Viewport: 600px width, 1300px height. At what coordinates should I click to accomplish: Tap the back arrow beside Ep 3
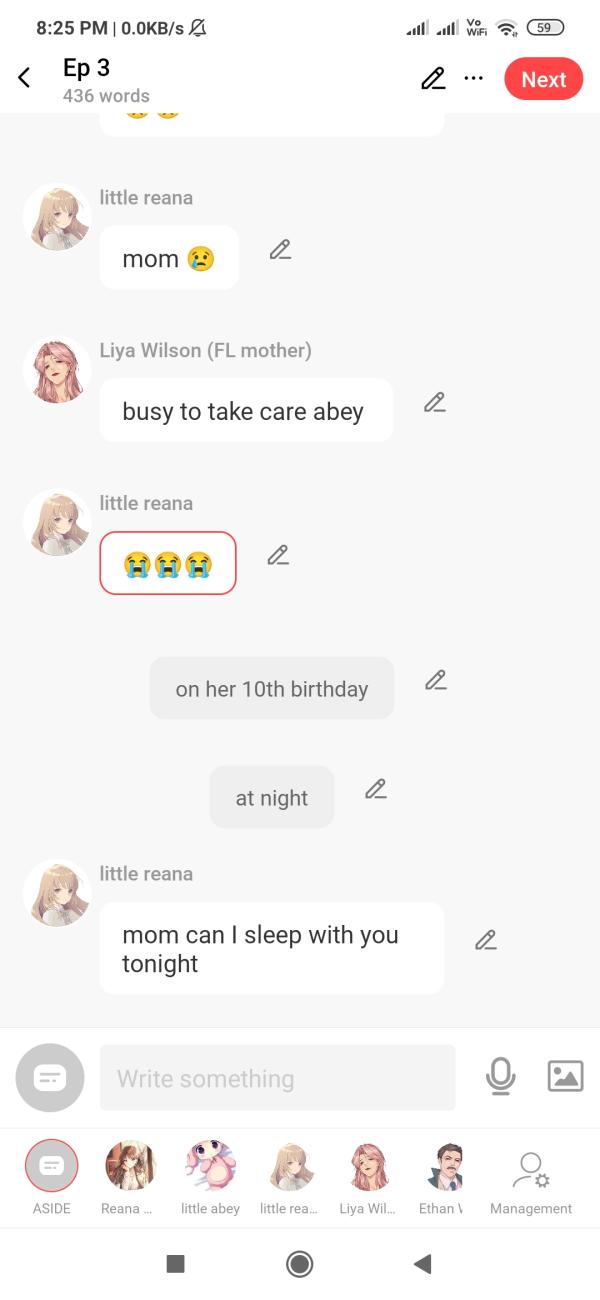(25, 78)
